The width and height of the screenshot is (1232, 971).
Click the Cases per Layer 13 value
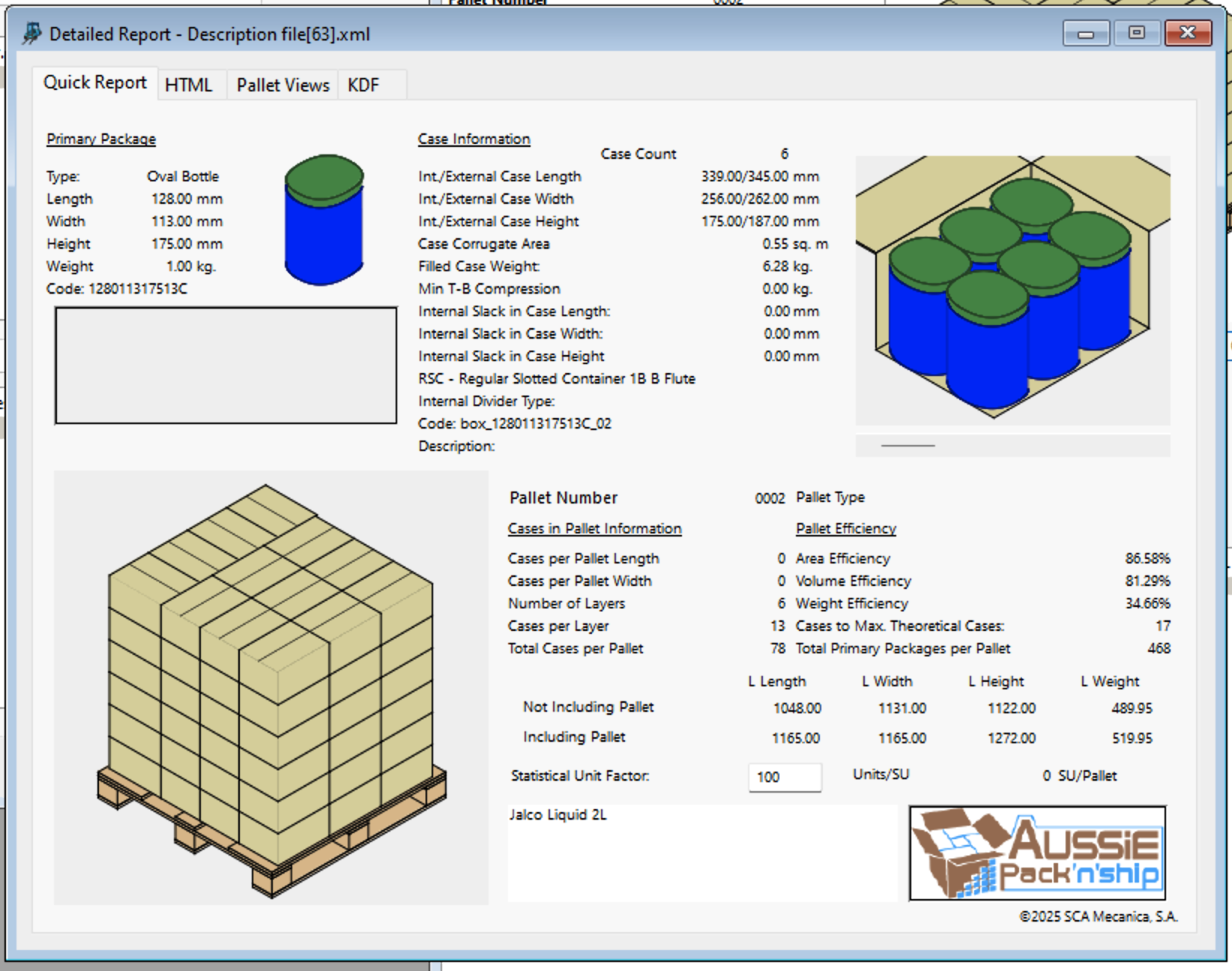[x=778, y=626]
